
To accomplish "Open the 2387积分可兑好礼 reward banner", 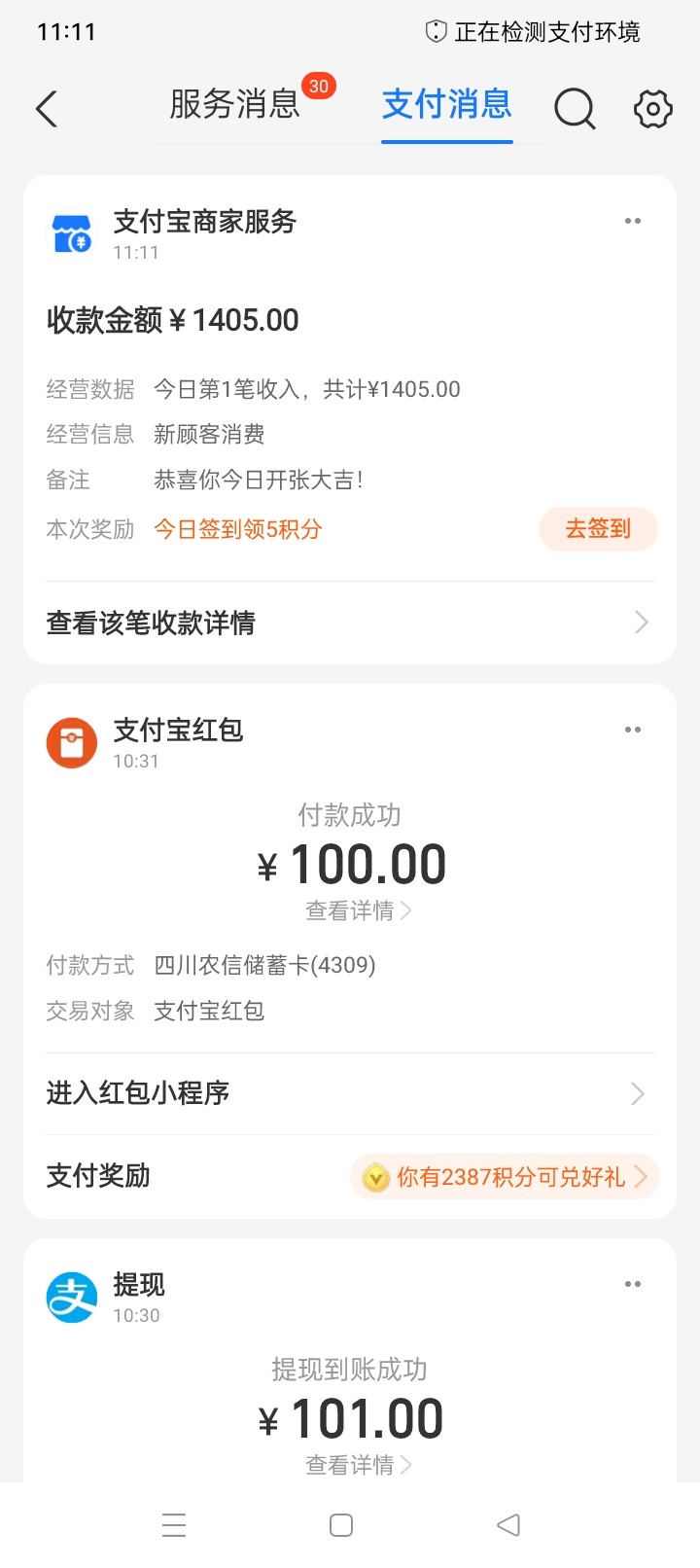I will pyautogui.click(x=505, y=1177).
